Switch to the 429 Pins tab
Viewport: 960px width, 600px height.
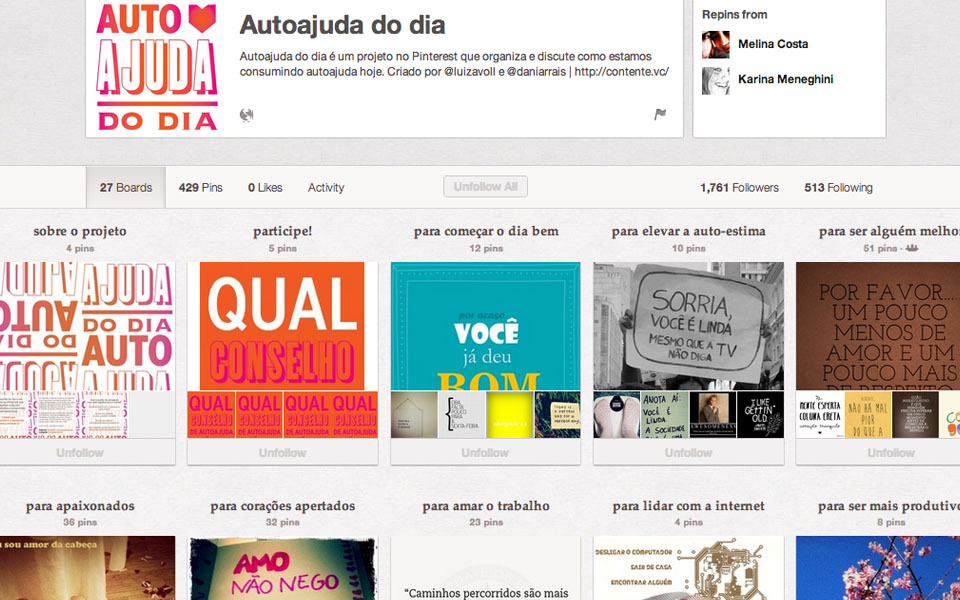tap(201, 188)
